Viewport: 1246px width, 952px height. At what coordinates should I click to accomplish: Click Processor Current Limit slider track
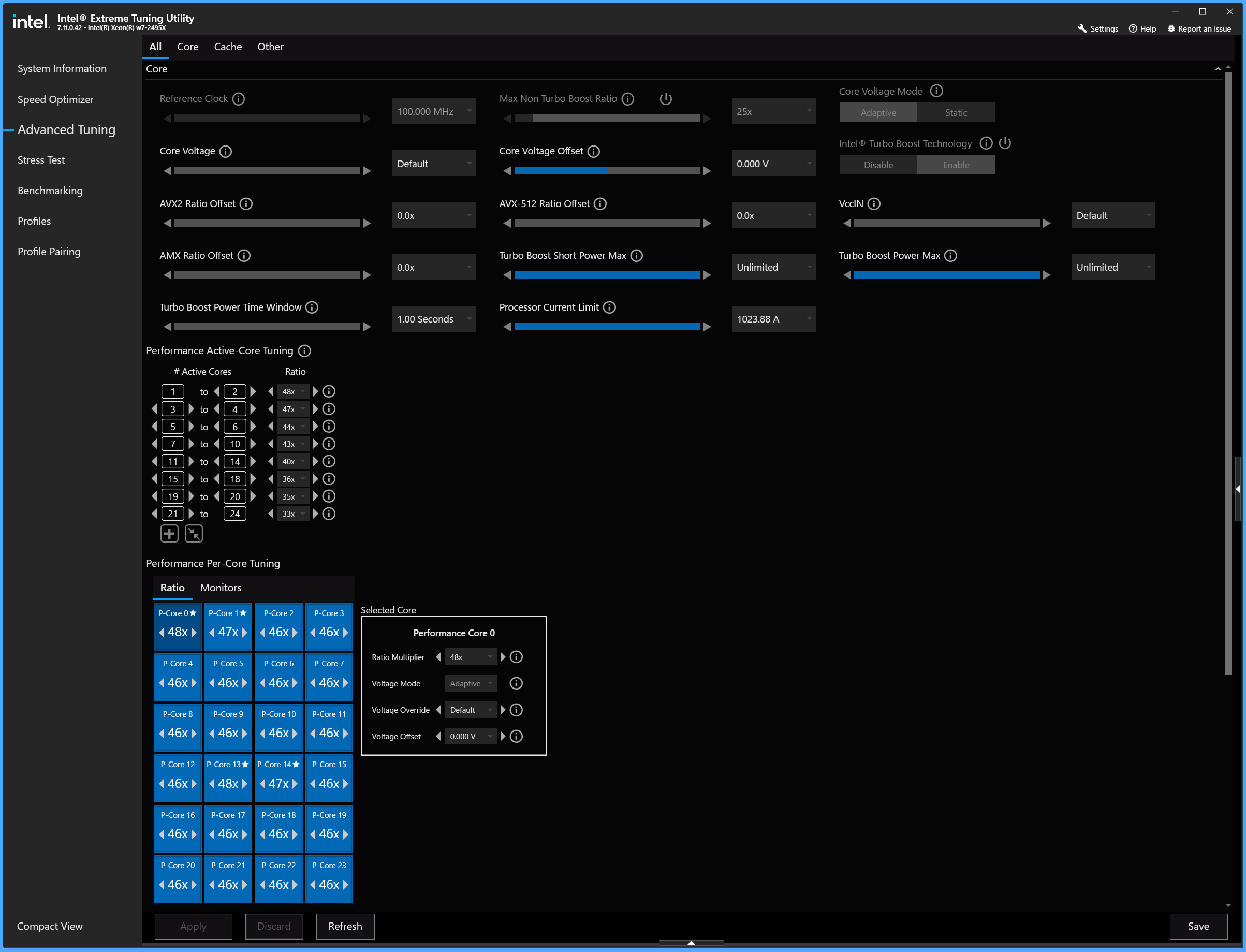tap(607, 327)
